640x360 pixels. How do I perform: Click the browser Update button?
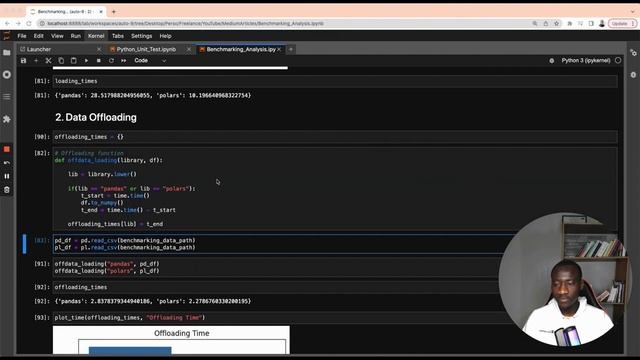point(622,24)
